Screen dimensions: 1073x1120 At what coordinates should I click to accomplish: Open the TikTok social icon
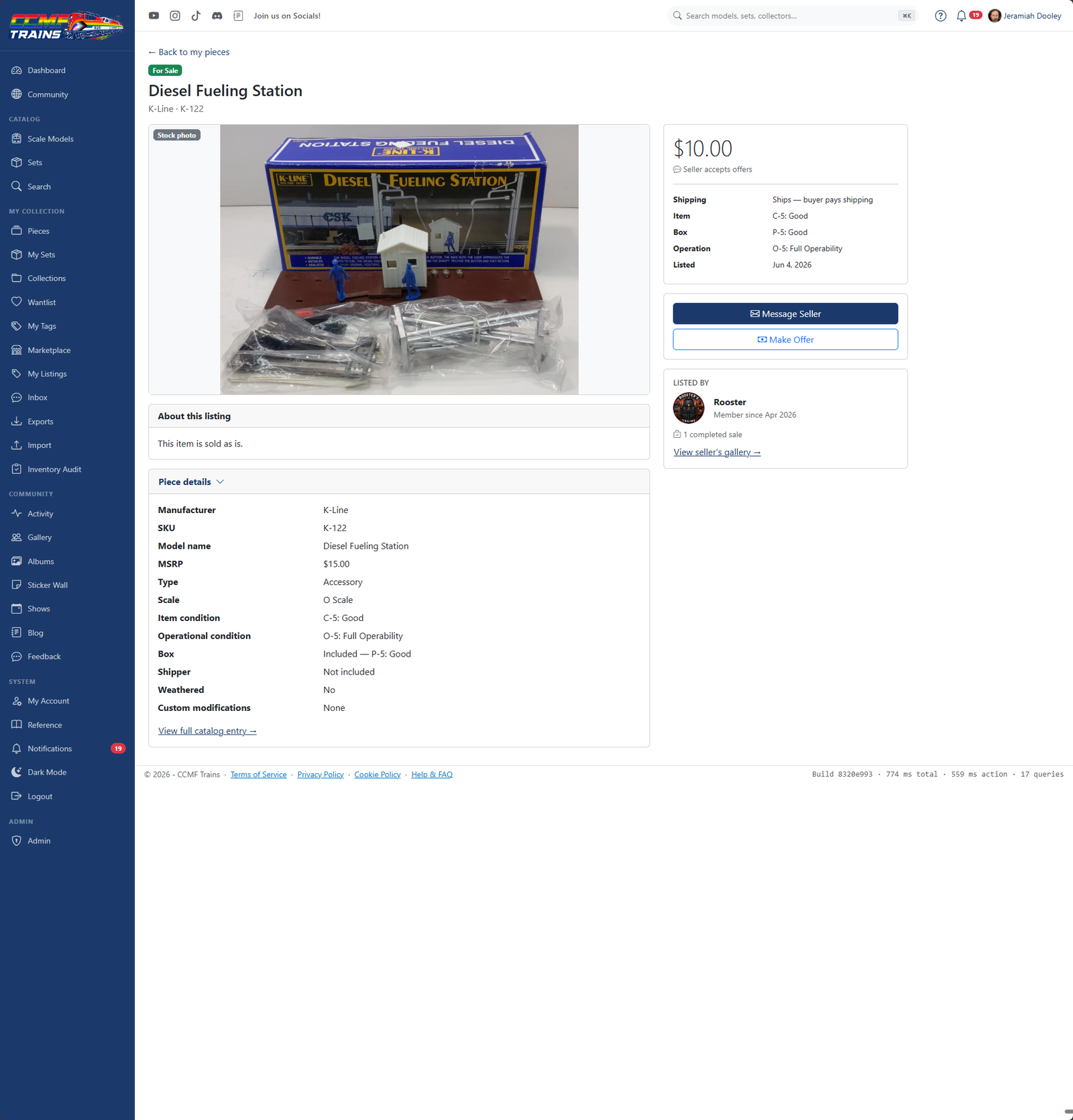(x=196, y=15)
